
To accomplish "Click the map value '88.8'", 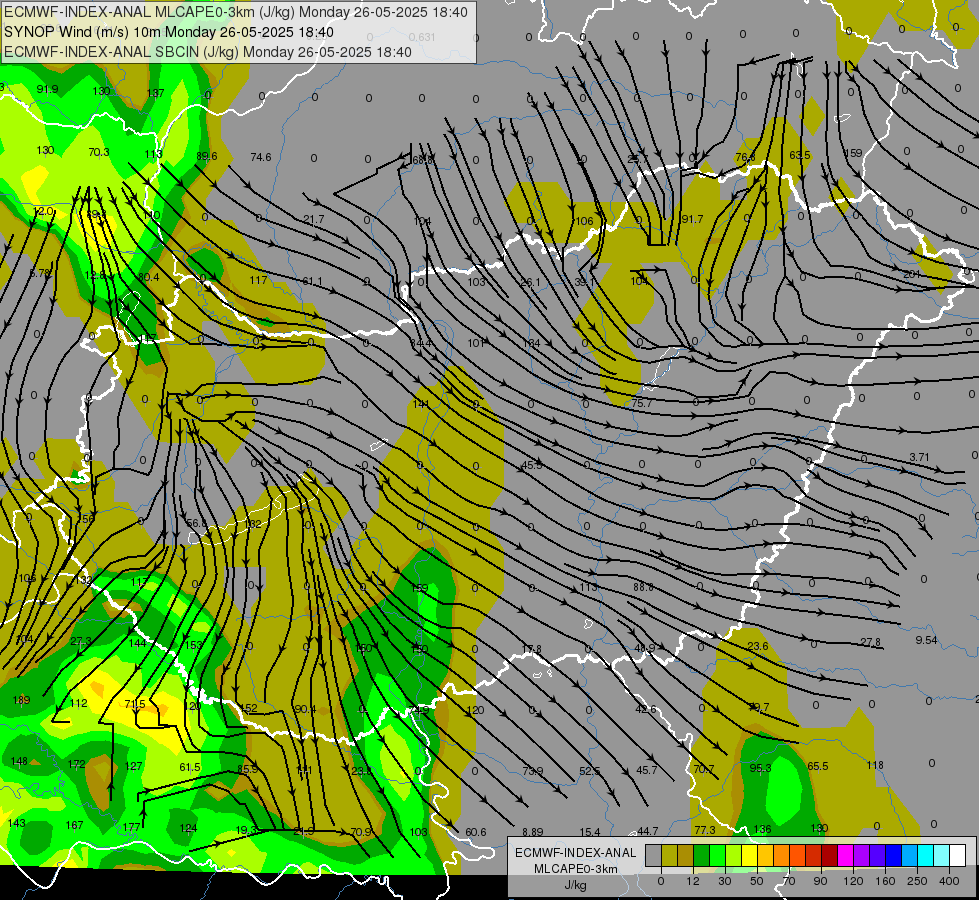I will [x=643, y=587].
